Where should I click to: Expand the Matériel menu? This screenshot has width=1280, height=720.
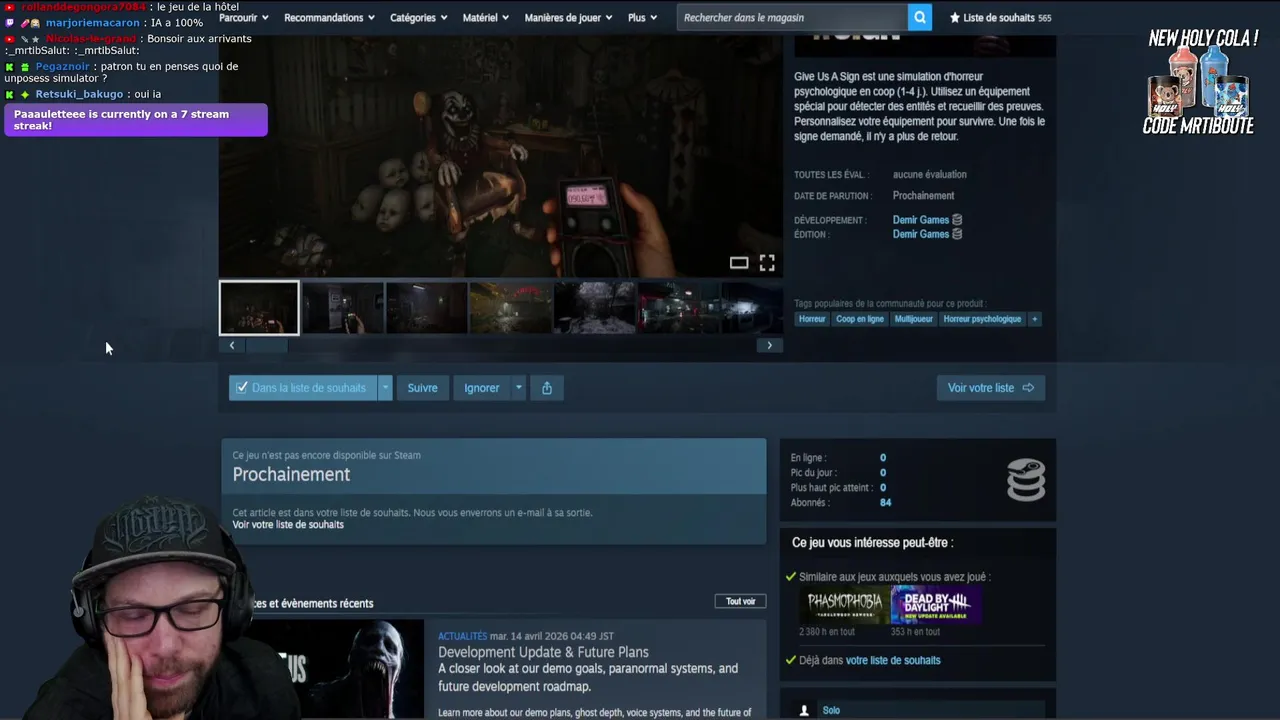click(x=486, y=17)
